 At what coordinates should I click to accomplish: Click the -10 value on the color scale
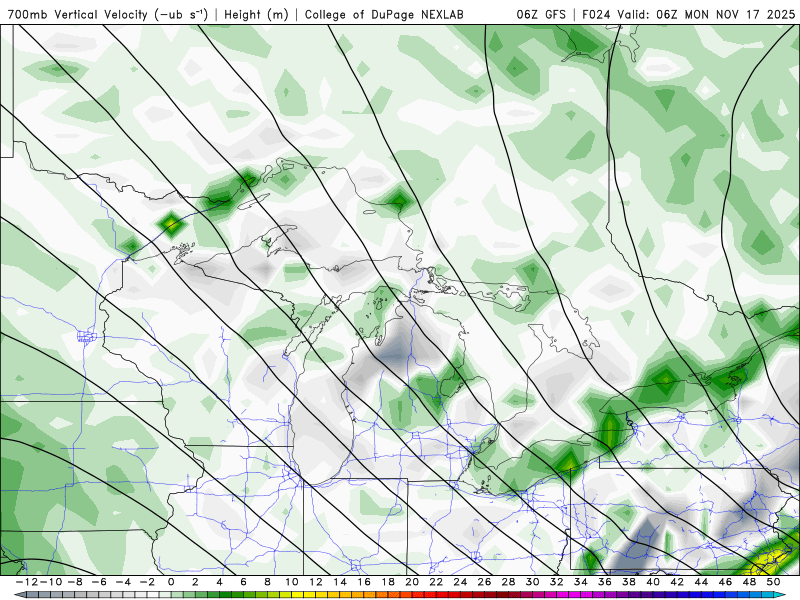pyautogui.click(x=51, y=582)
